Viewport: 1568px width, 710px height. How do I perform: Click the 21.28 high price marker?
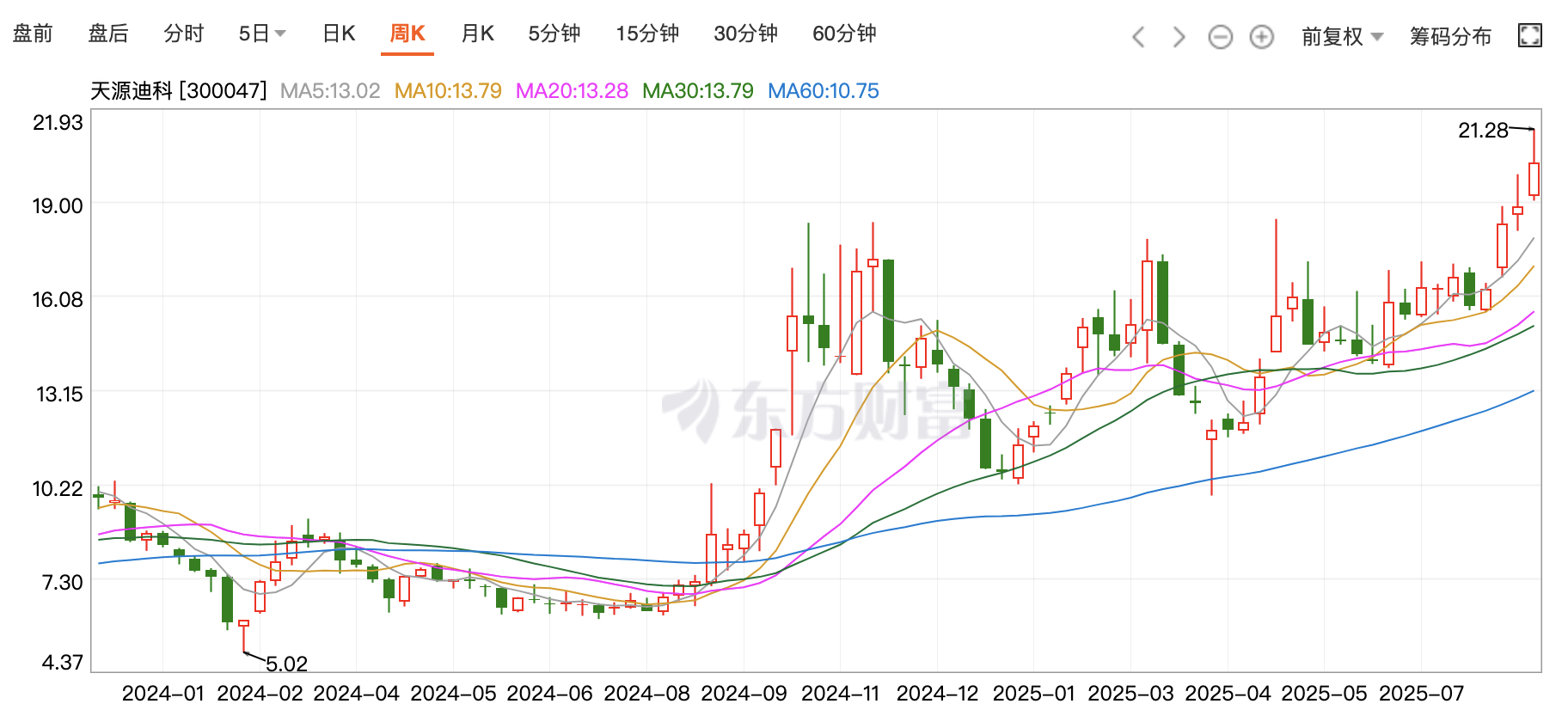[1483, 131]
